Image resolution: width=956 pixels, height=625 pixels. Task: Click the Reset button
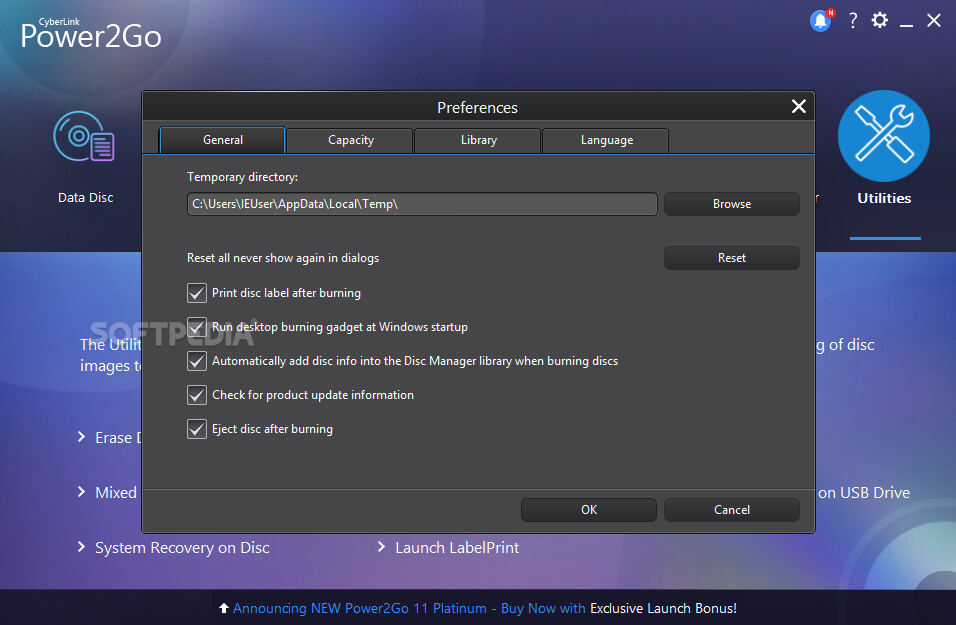point(732,258)
